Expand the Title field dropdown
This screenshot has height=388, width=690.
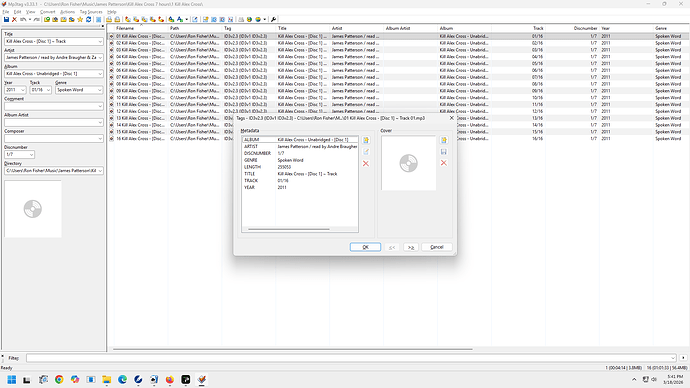pos(100,41)
